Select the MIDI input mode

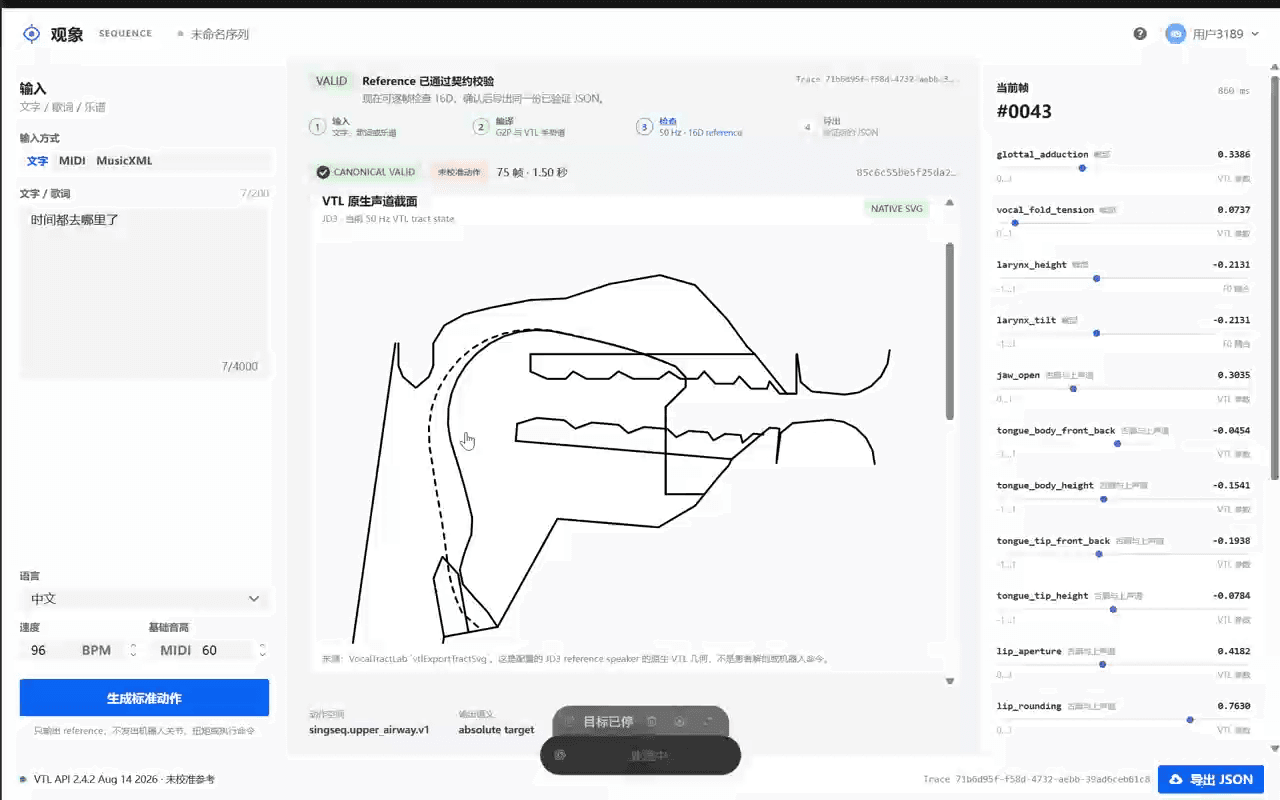pyautogui.click(x=72, y=160)
